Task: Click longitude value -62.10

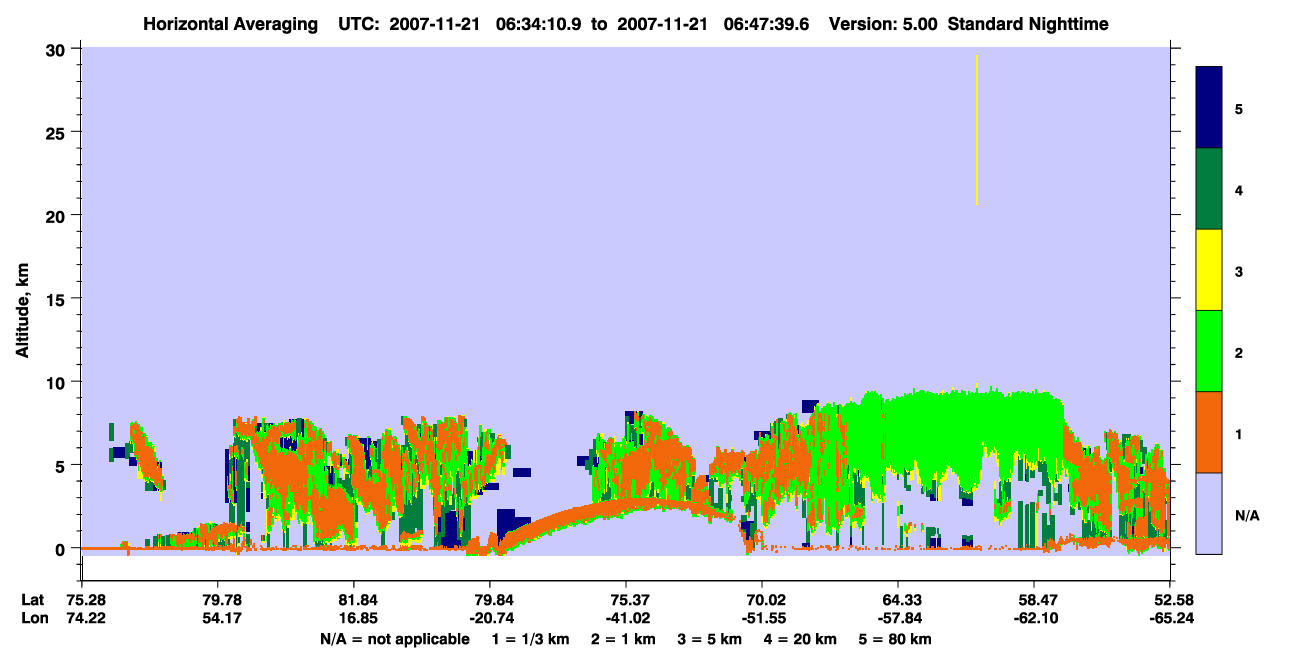Action: [1034, 619]
